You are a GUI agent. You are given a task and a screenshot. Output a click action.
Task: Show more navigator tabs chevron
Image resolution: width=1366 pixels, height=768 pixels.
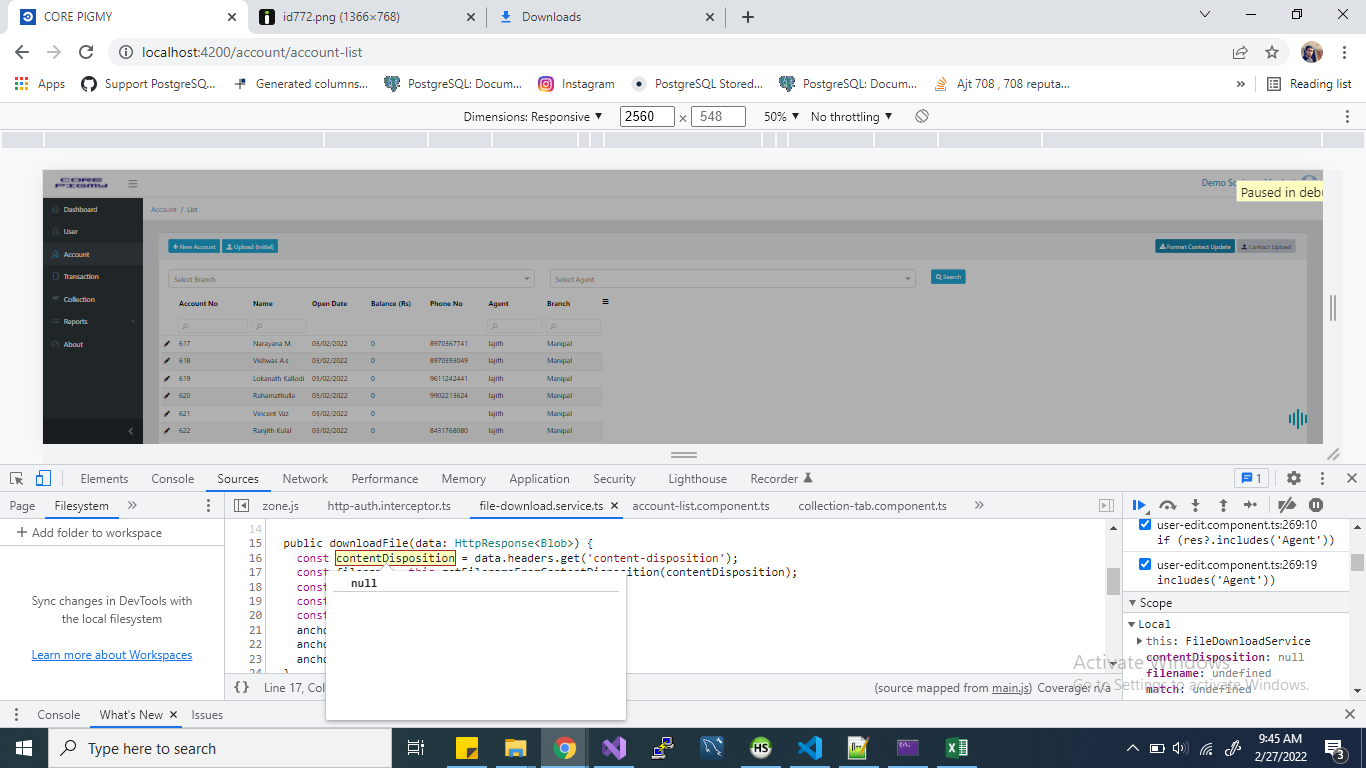132,505
